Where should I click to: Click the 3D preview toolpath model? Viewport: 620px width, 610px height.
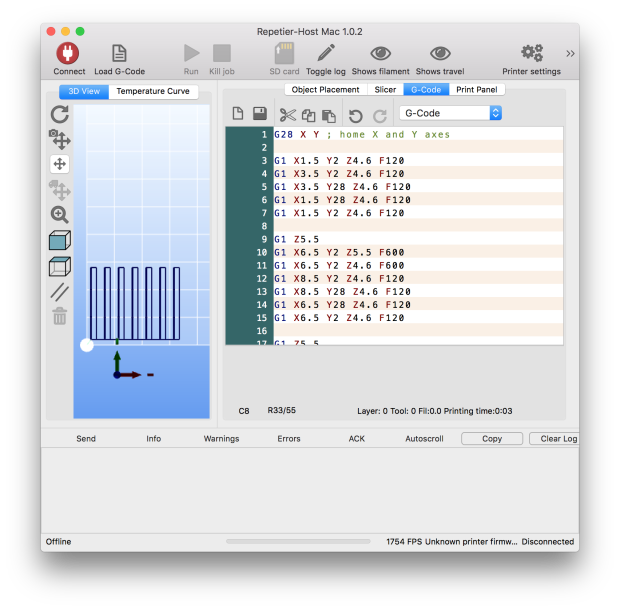point(135,303)
